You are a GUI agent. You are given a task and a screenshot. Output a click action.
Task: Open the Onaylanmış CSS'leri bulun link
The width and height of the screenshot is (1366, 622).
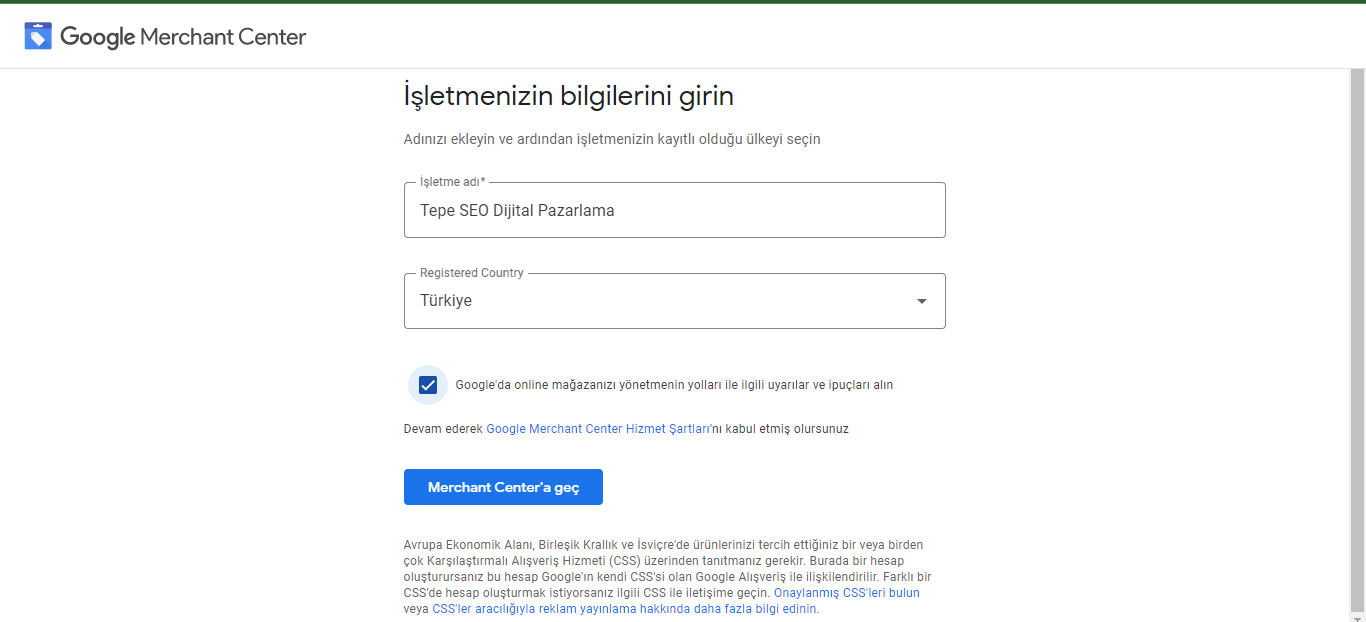click(x=846, y=593)
